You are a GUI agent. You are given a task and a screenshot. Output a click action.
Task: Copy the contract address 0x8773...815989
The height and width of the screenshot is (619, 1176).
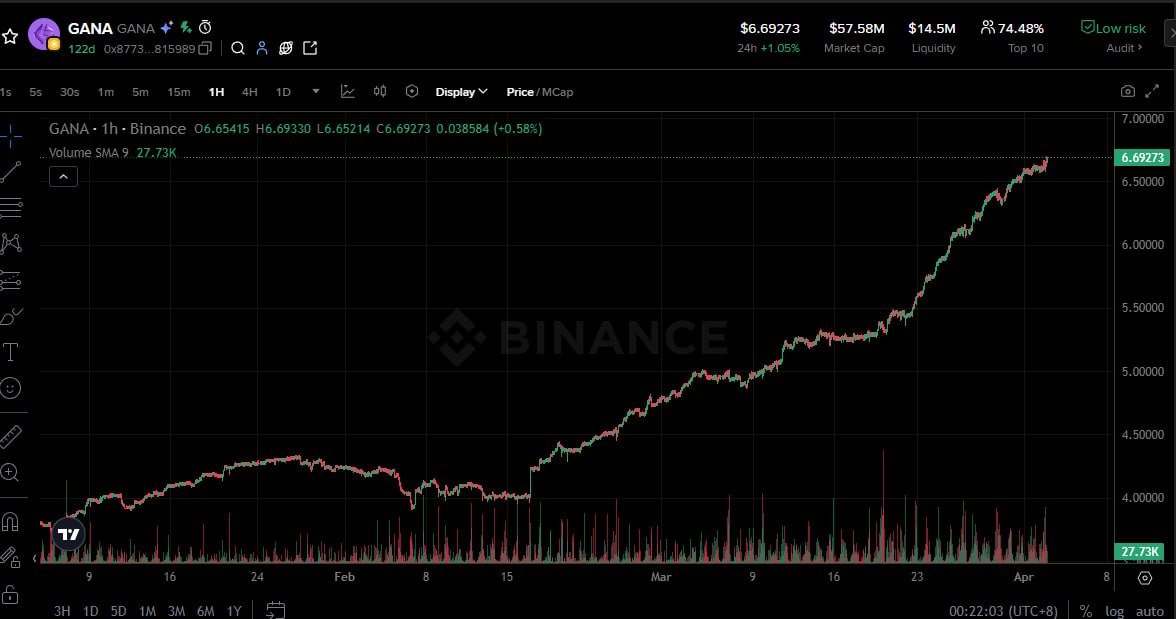205,48
